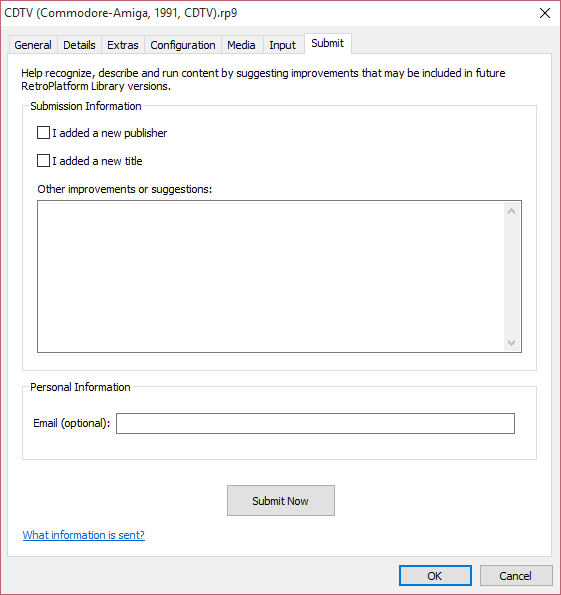Click the Submit Now button
Image resolution: width=561 pixels, height=595 pixels.
(281, 501)
